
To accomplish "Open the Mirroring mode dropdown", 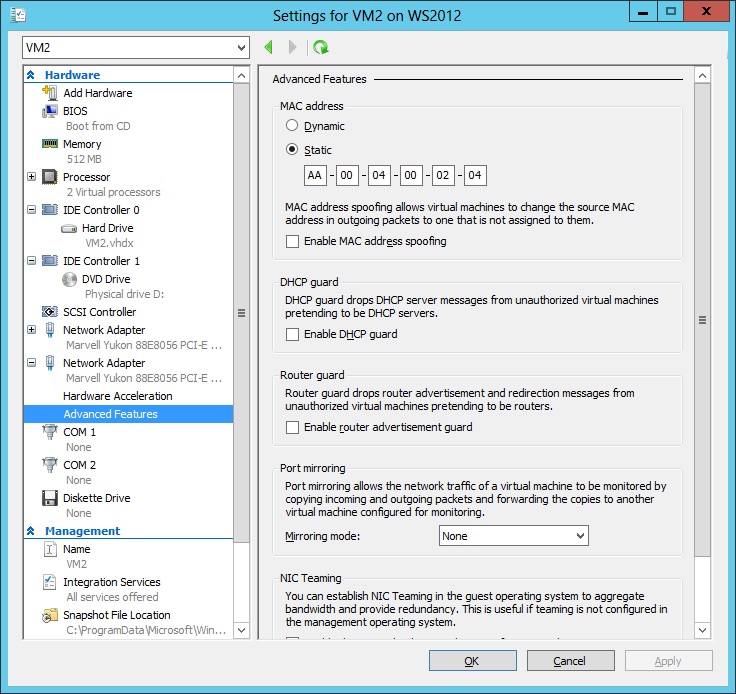I will (x=514, y=536).
